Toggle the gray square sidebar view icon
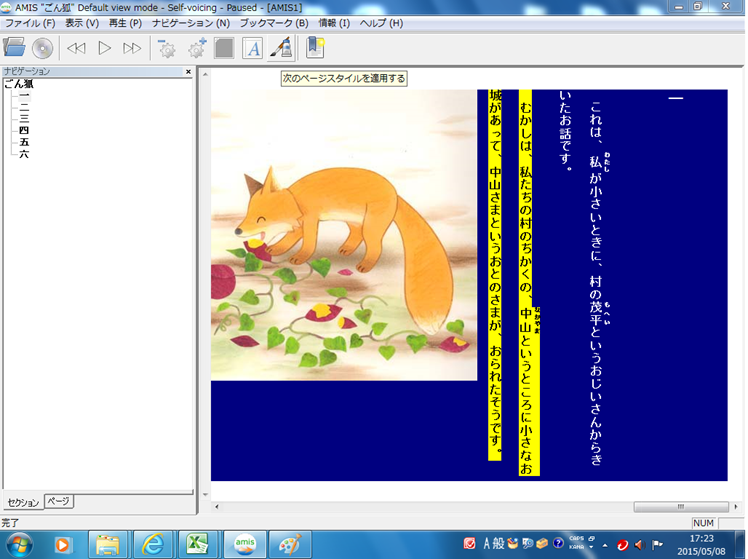 click(224, 48)
